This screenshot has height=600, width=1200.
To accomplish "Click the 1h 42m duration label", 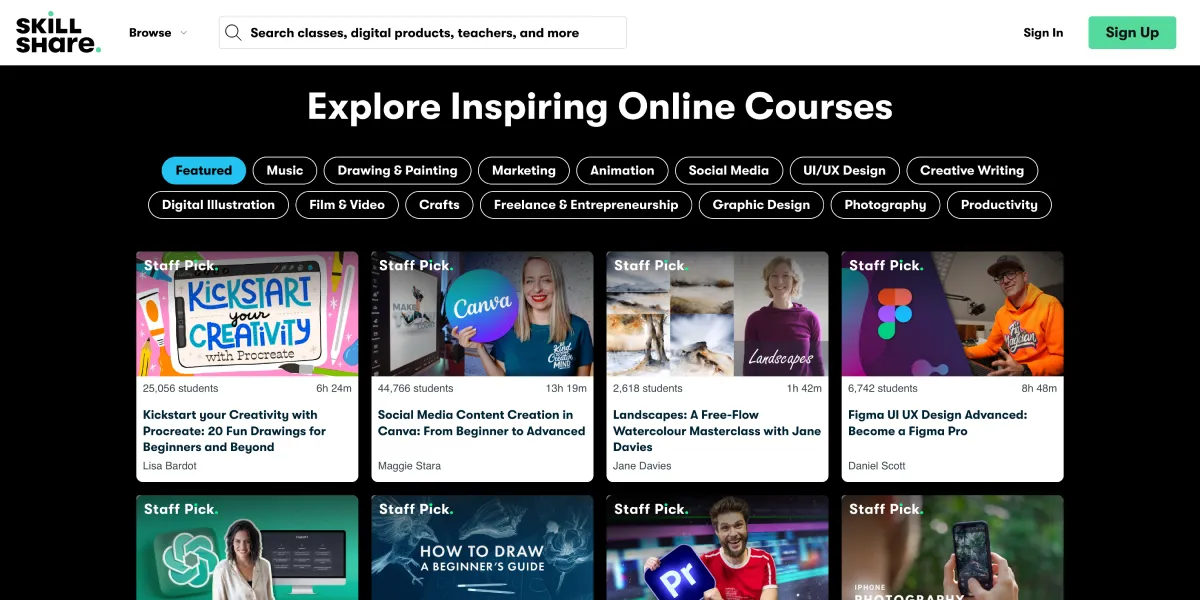I will point(804,388).
